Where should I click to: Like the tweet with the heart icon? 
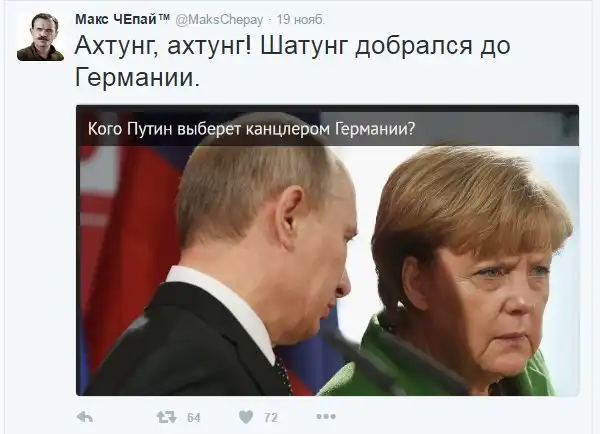point(246,417)
